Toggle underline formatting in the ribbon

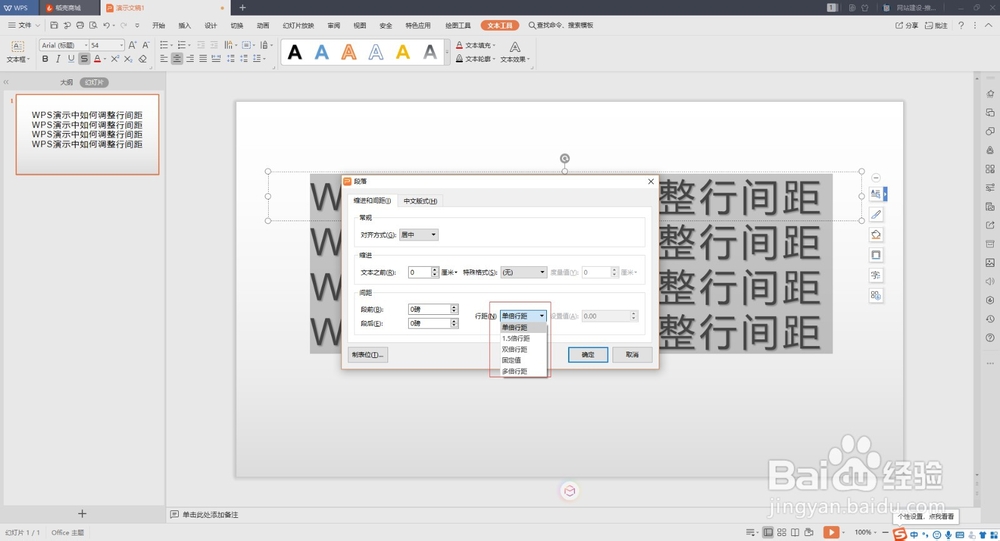(x=71, y=59)
